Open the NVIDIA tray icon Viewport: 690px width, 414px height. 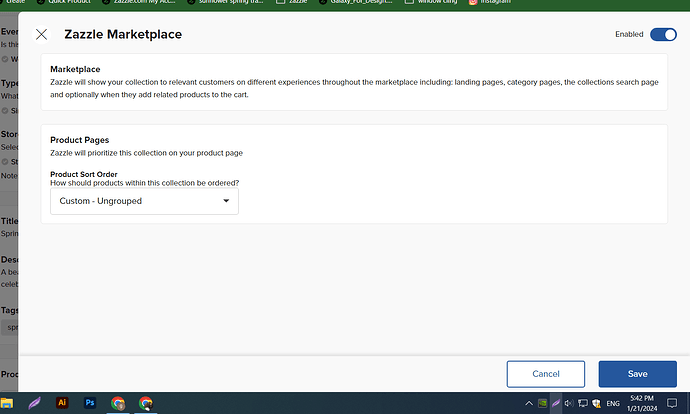tap(543, 403)
